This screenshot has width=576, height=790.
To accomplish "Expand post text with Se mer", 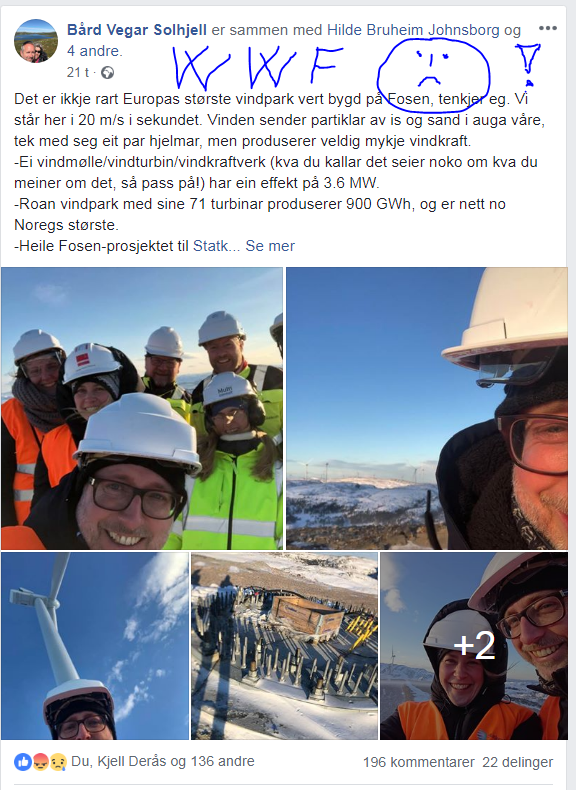I will tap(270, 246).
